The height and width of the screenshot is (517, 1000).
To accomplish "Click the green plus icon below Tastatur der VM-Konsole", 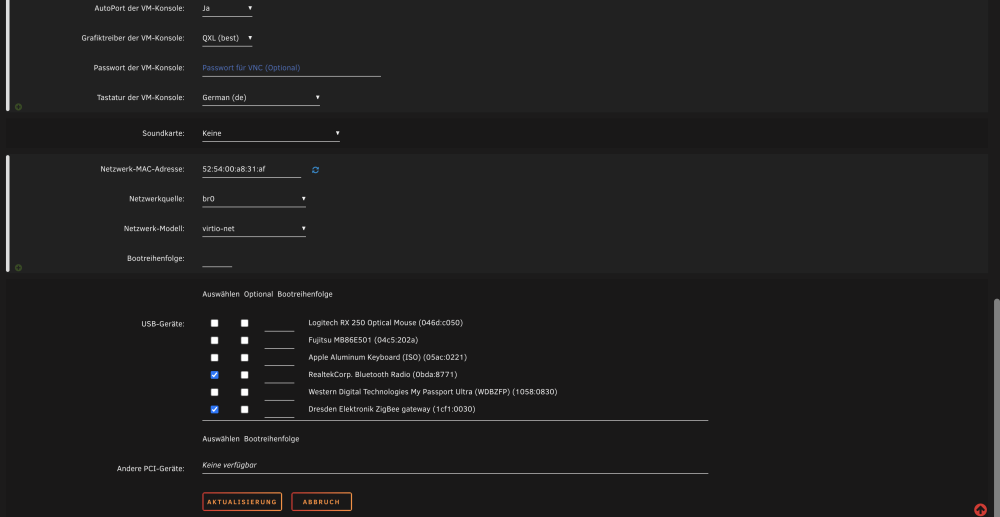I will pos(18,106).
